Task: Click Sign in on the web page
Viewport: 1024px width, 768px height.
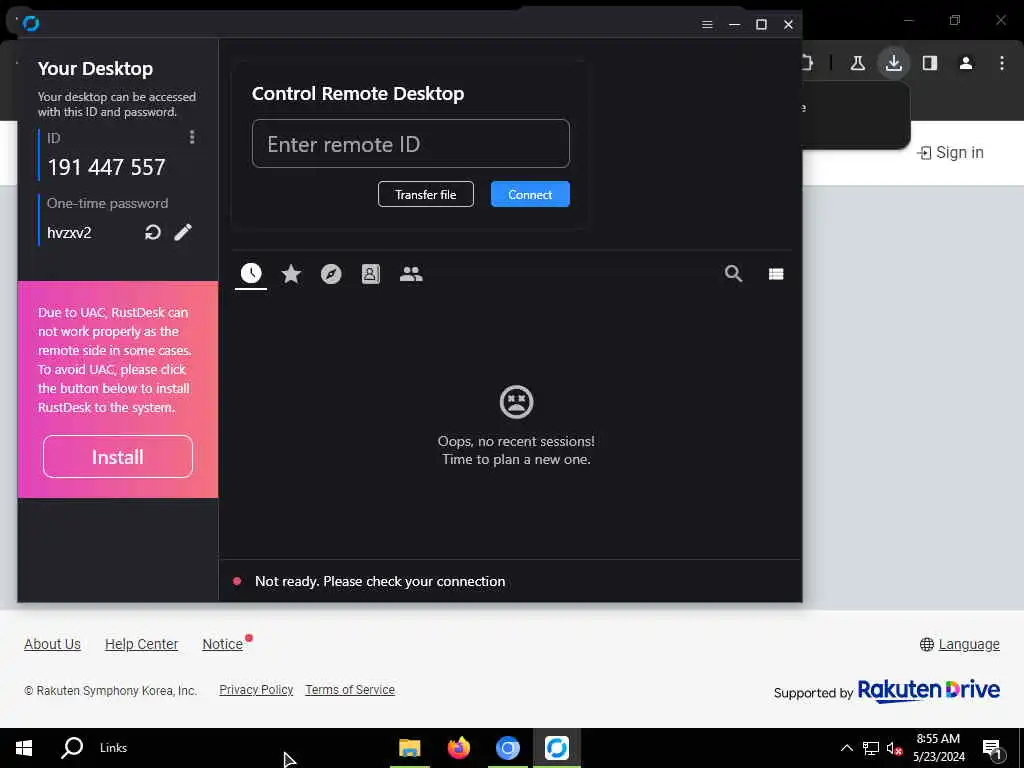Action: (x=950, y=153)
